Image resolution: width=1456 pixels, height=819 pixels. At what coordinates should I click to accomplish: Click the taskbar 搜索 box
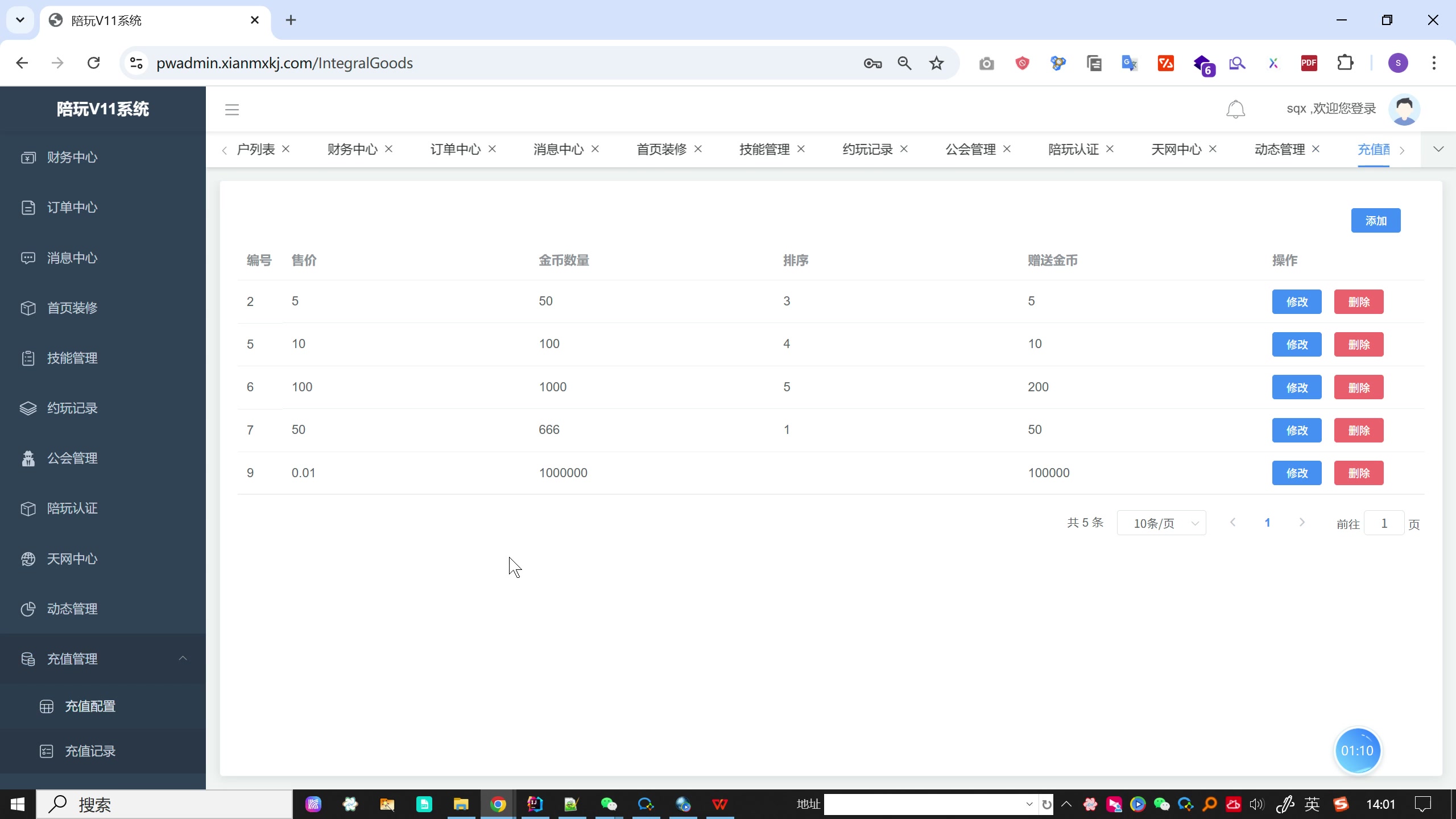point(165,804)
